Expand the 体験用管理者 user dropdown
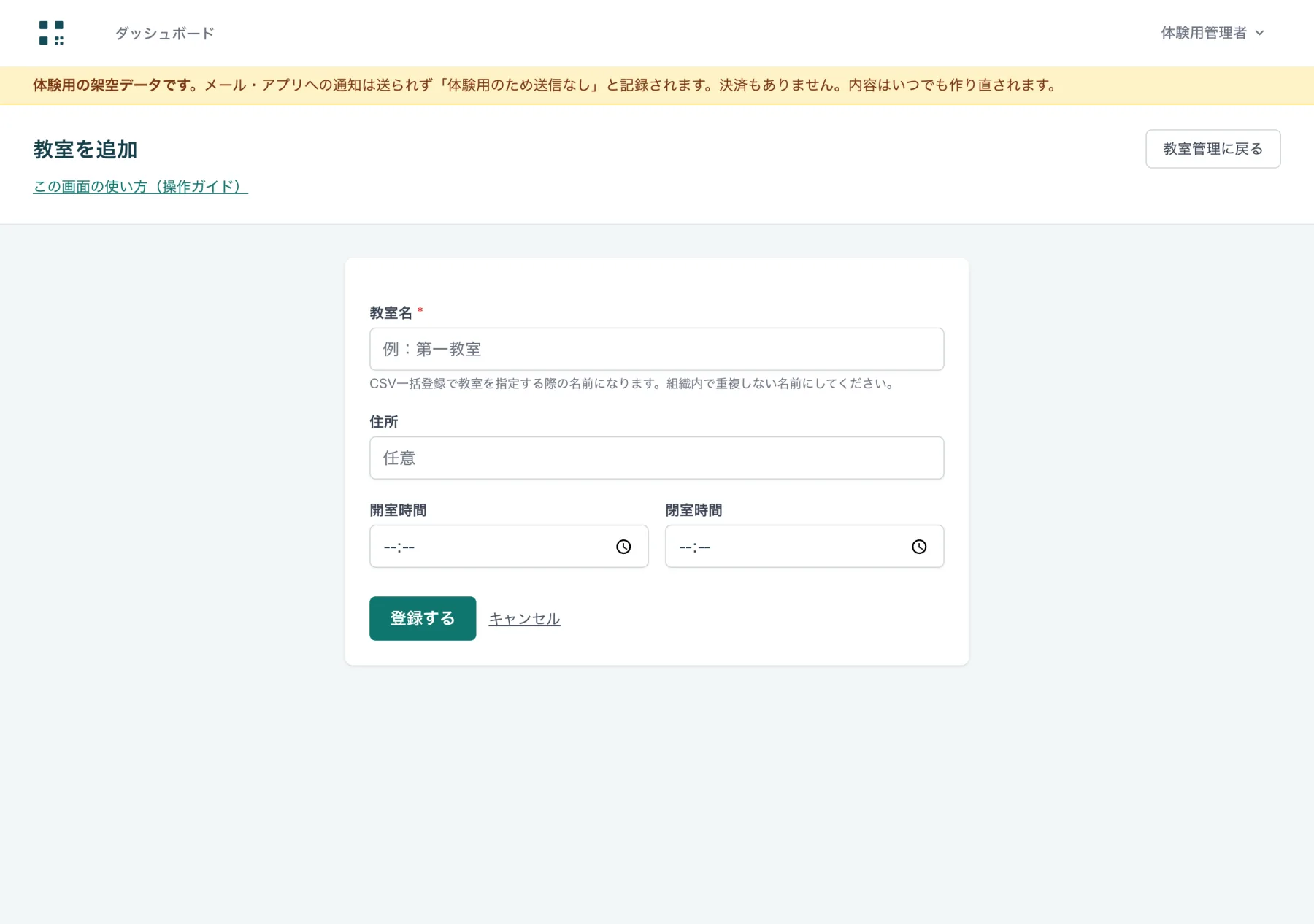The width and height of the screenshot is (1314, 924). (x=1212, y=33)
